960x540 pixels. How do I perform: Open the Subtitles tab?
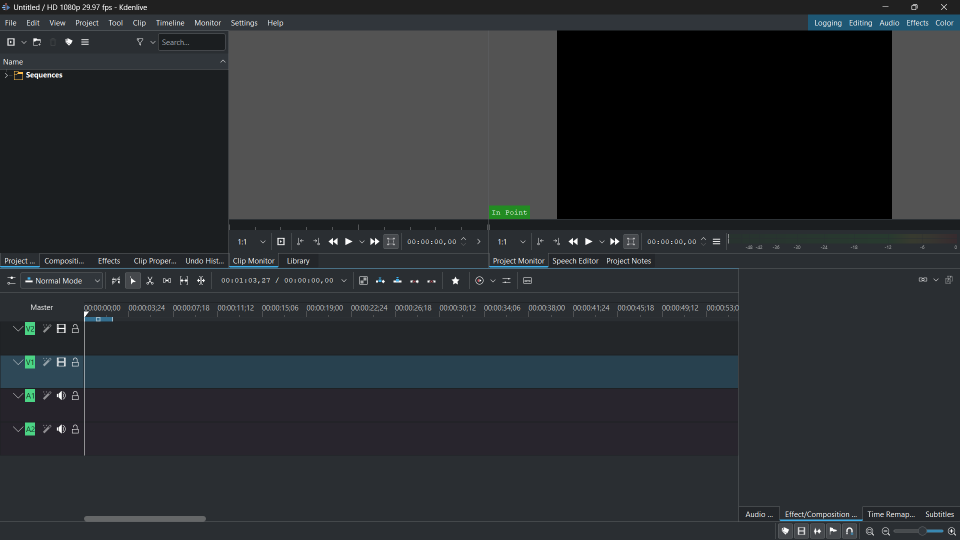pyautogui.click(x=939, y=514)
